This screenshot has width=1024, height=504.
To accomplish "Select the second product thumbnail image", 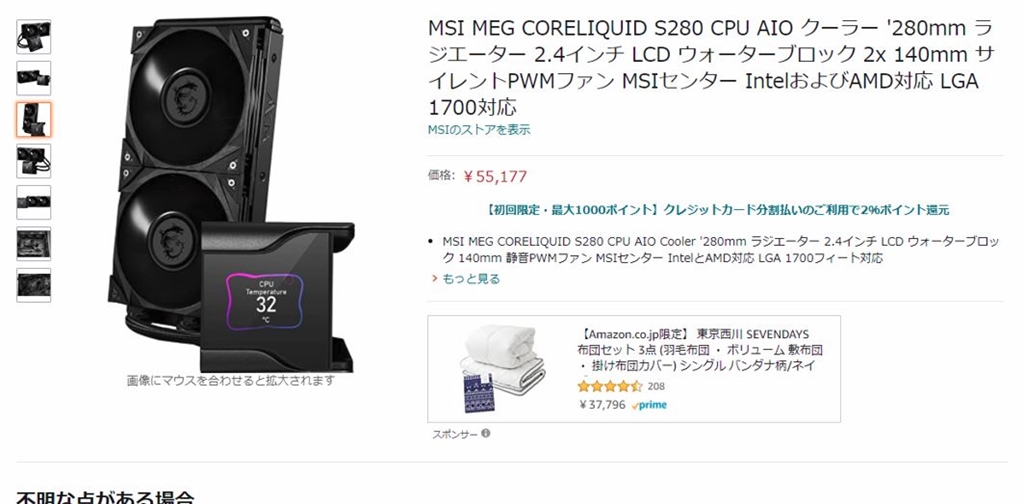I will click(33, 78).
